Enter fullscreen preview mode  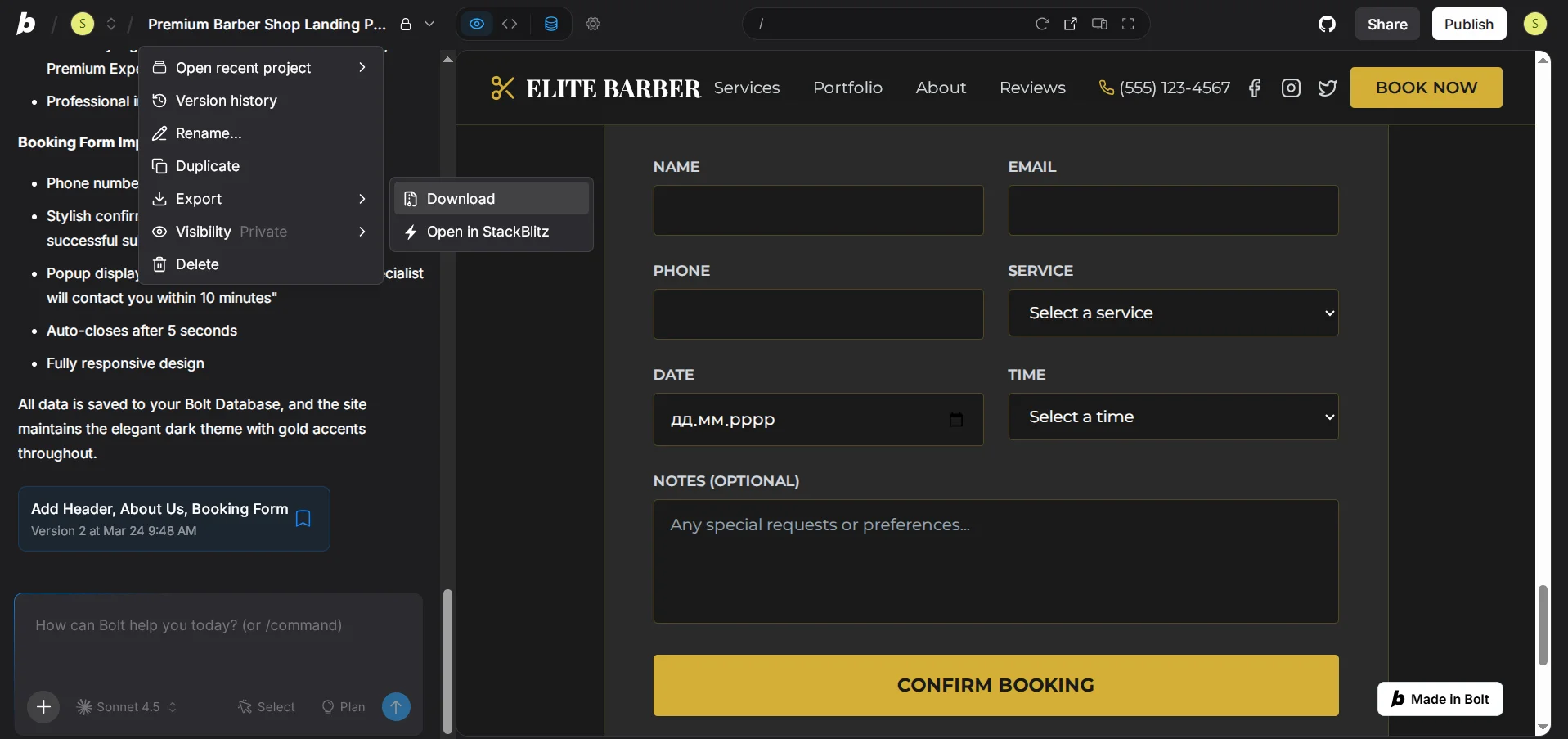[x=1128, y=24]
